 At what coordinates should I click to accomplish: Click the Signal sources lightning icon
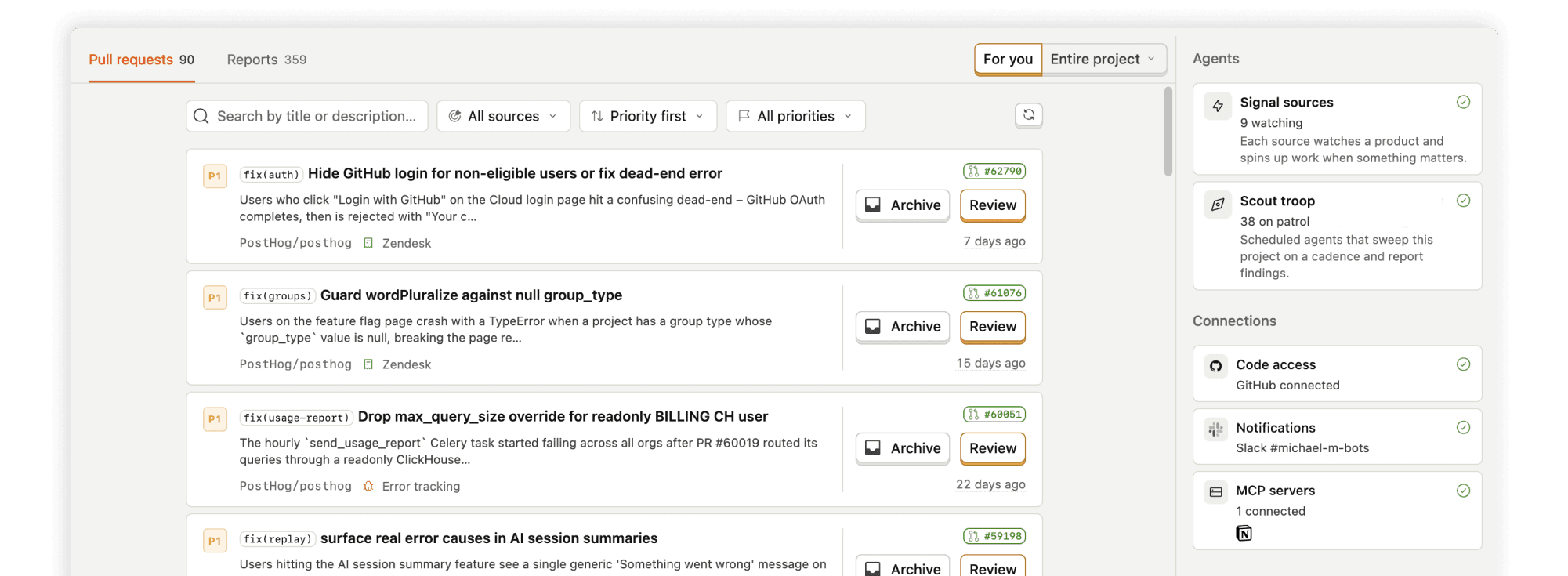[x=1218, y=106]
